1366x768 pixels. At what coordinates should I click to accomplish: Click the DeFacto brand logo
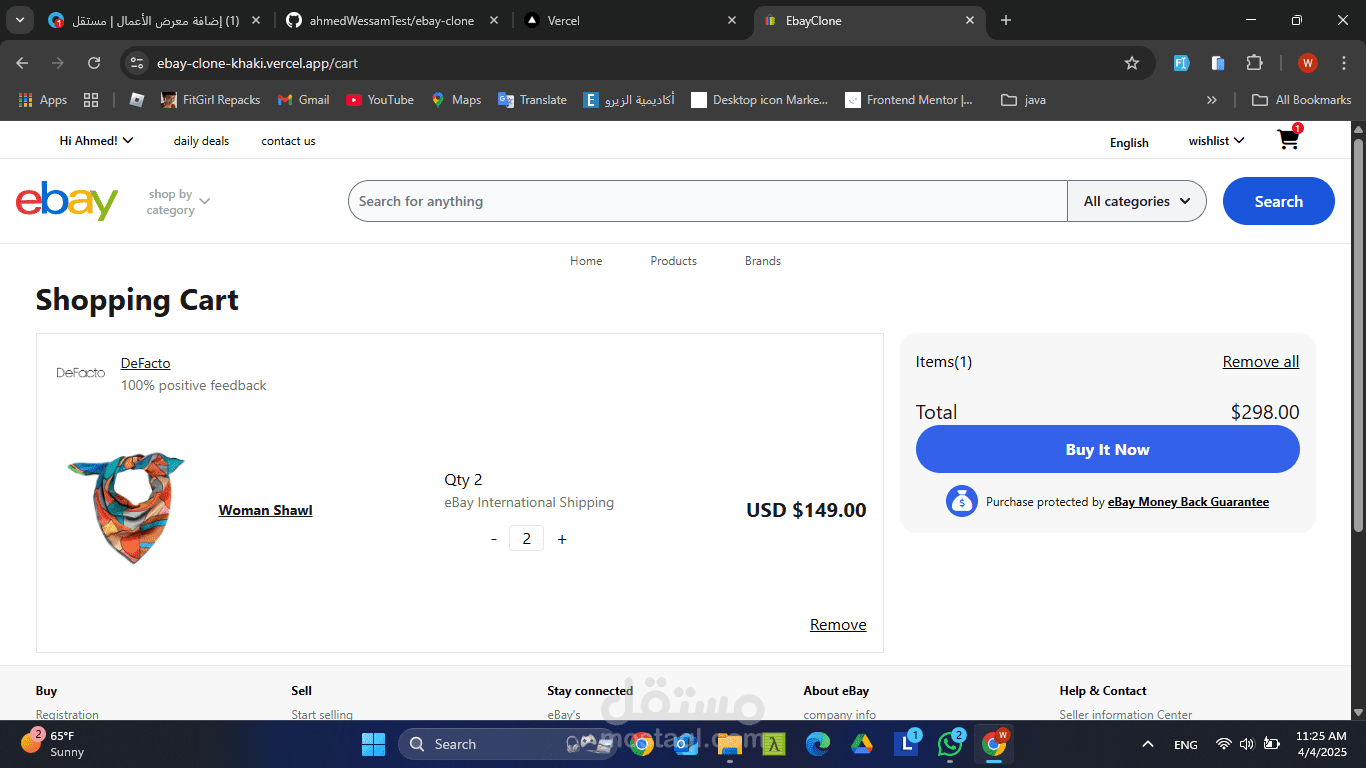click(x=81, y=373)
